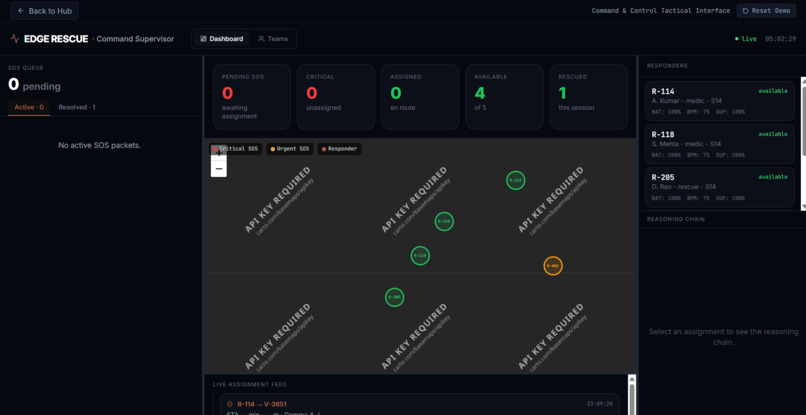Viewport: 806px width, 415px height.
Task: Select the R-205 responder map marker
Action: [394, 297]
